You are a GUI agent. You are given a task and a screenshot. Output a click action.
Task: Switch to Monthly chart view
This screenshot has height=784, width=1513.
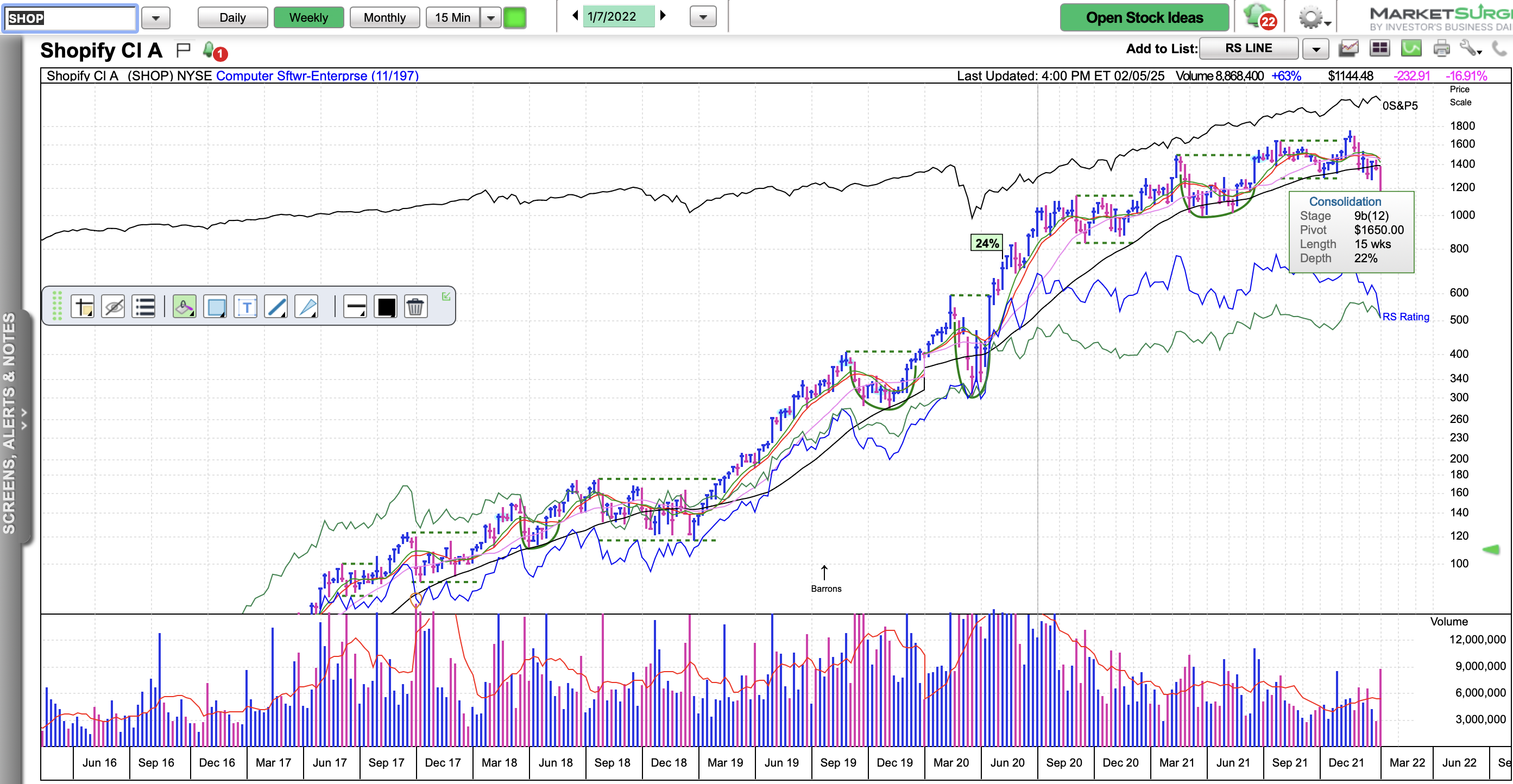[x=384, y=17]
